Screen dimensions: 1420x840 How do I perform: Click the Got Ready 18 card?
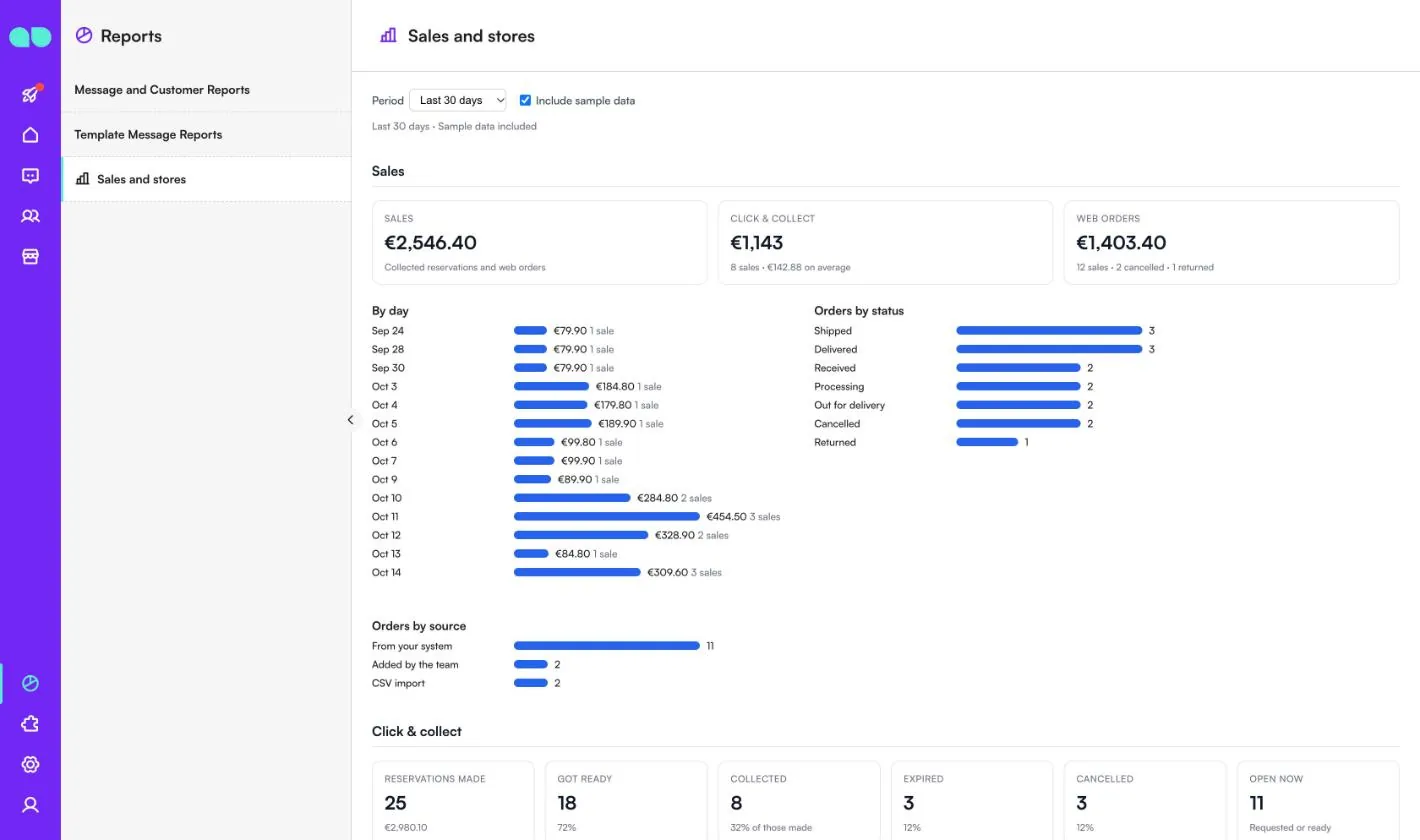tap(626, 800)
